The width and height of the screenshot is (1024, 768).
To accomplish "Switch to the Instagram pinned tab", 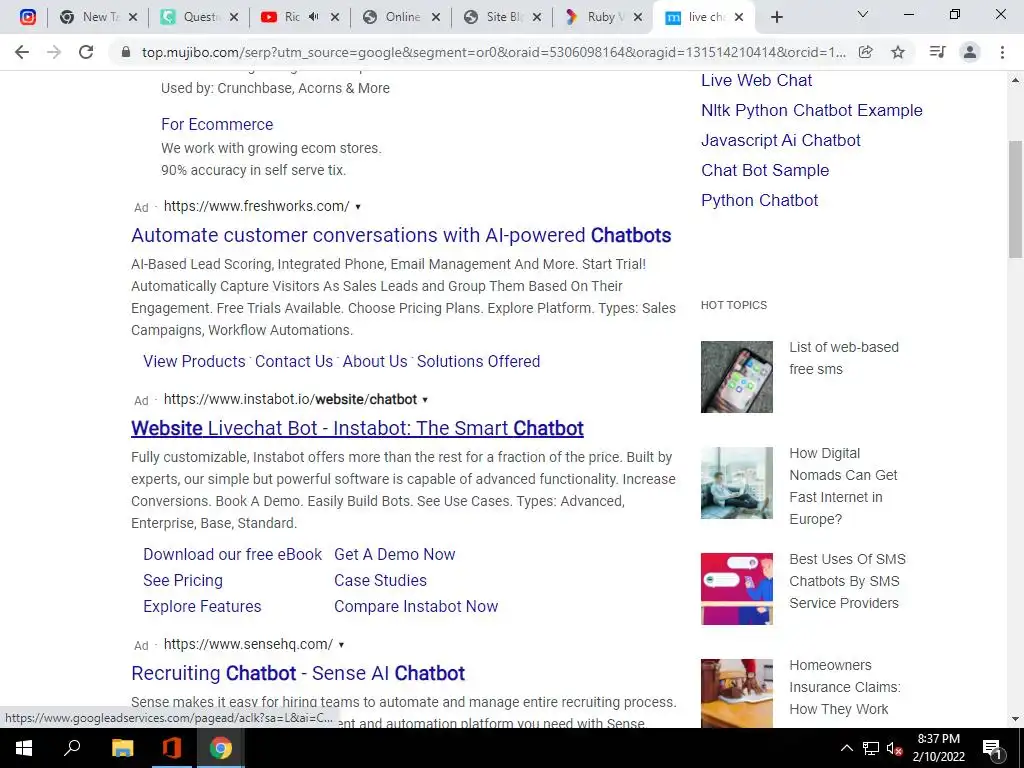I will [x=27, y=17].
